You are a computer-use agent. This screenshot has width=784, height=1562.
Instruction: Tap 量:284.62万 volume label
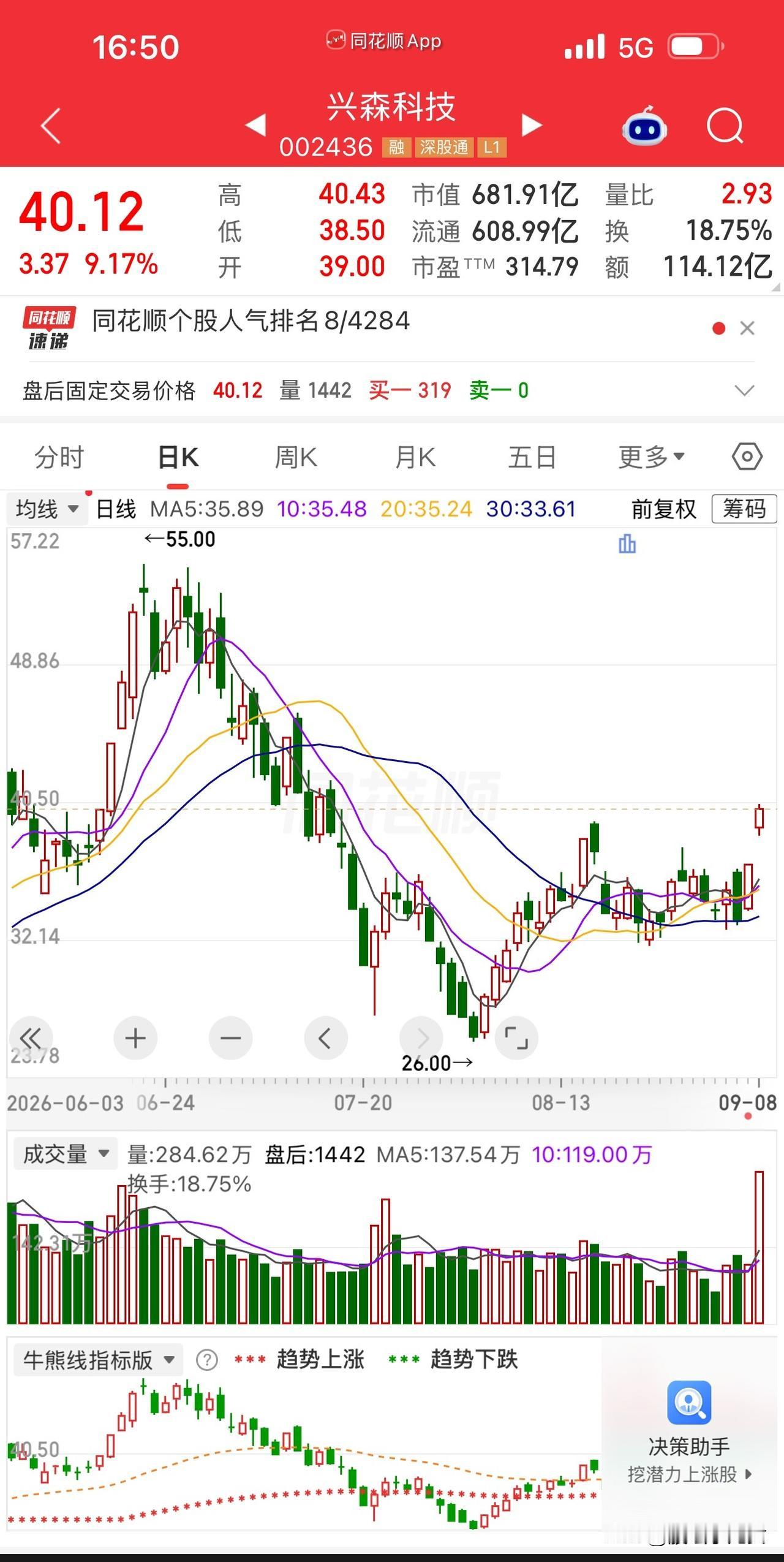tap(189, 1154)
